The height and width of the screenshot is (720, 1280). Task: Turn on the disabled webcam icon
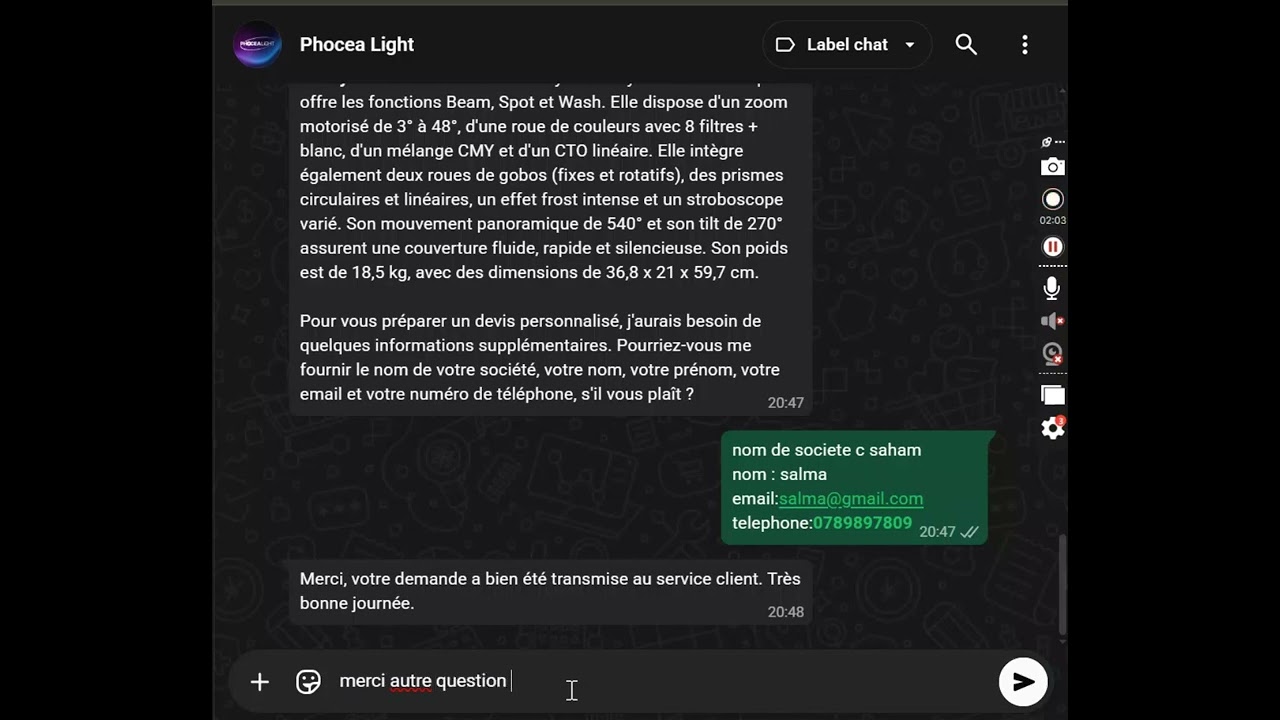1052,353
